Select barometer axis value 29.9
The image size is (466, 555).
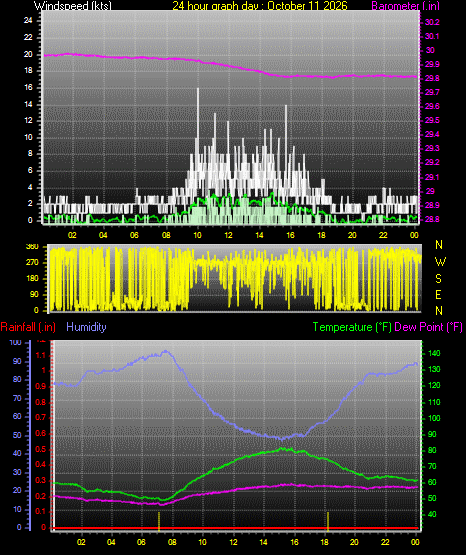(x=432, y=64)
